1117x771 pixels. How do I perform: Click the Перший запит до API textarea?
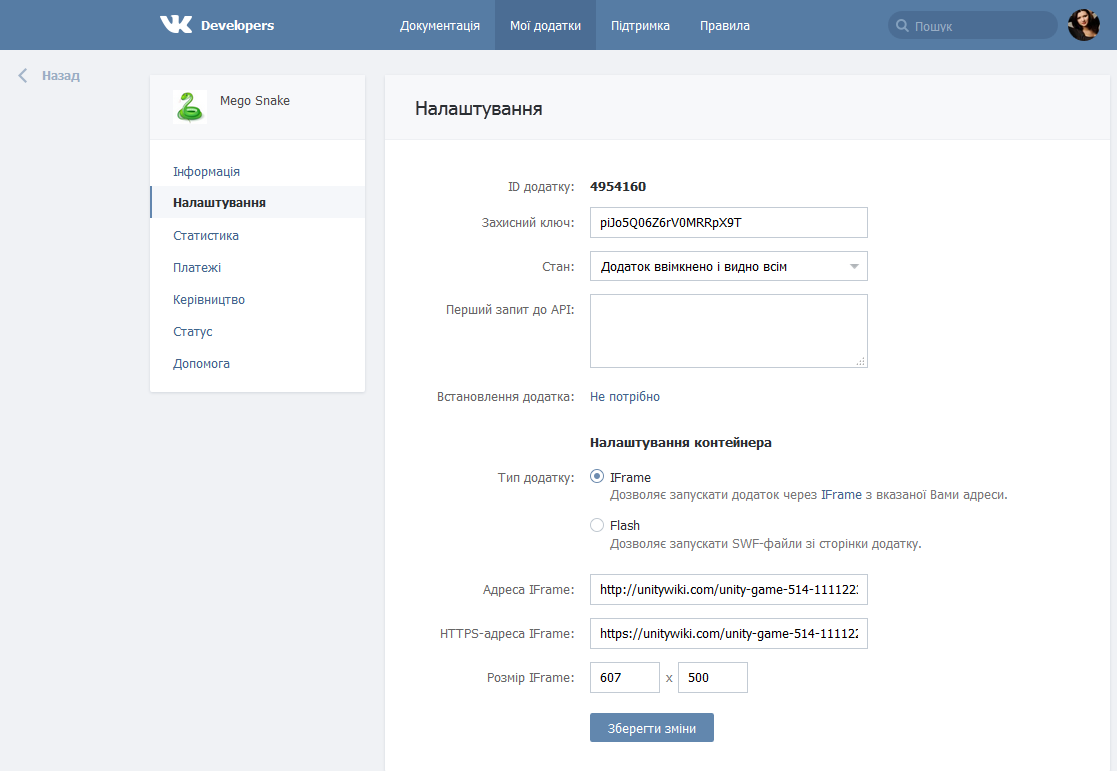(x=728, y=331)
